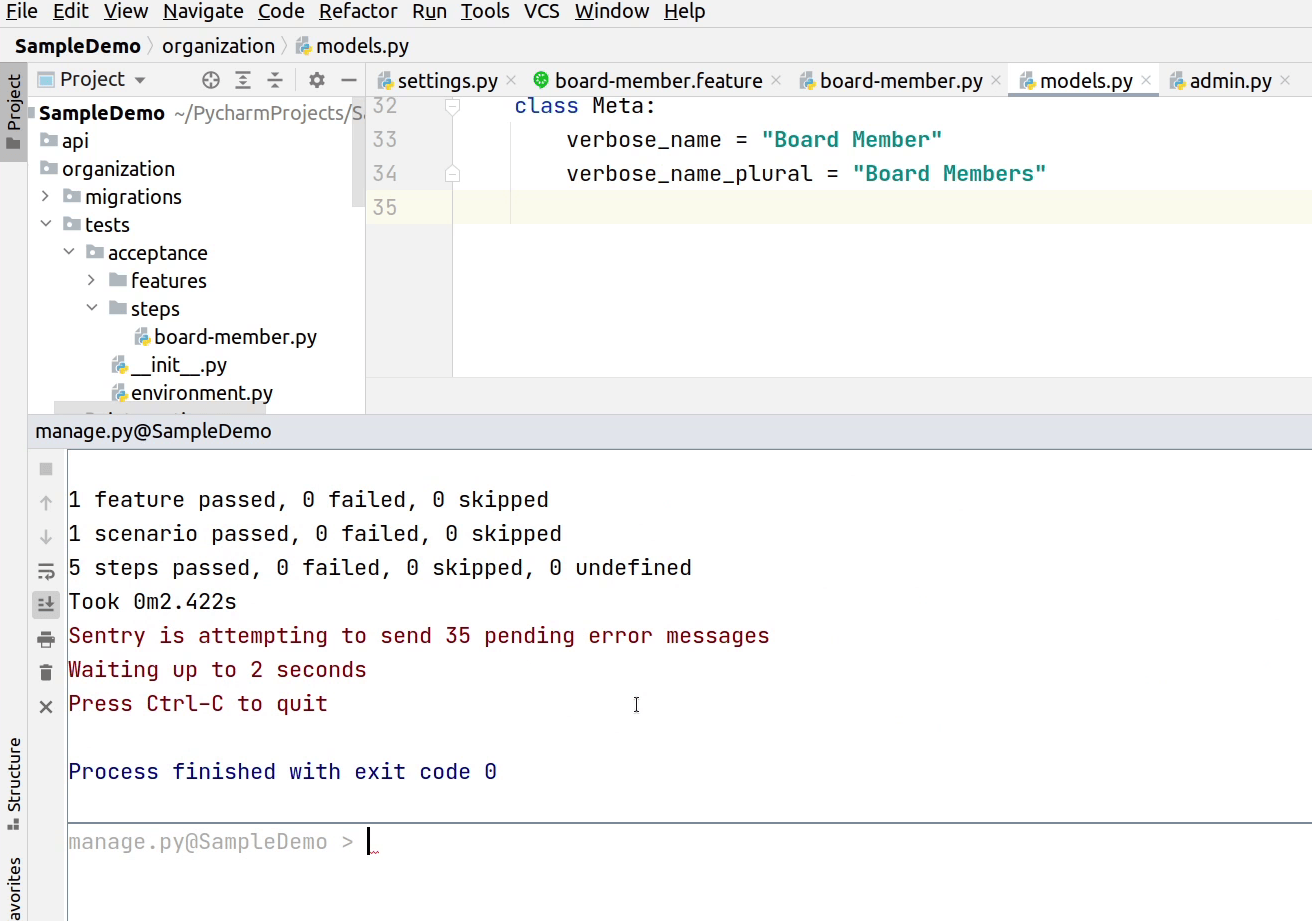Open the Project view dropdown
This screenshot has width=1312, height=921.
139,80
